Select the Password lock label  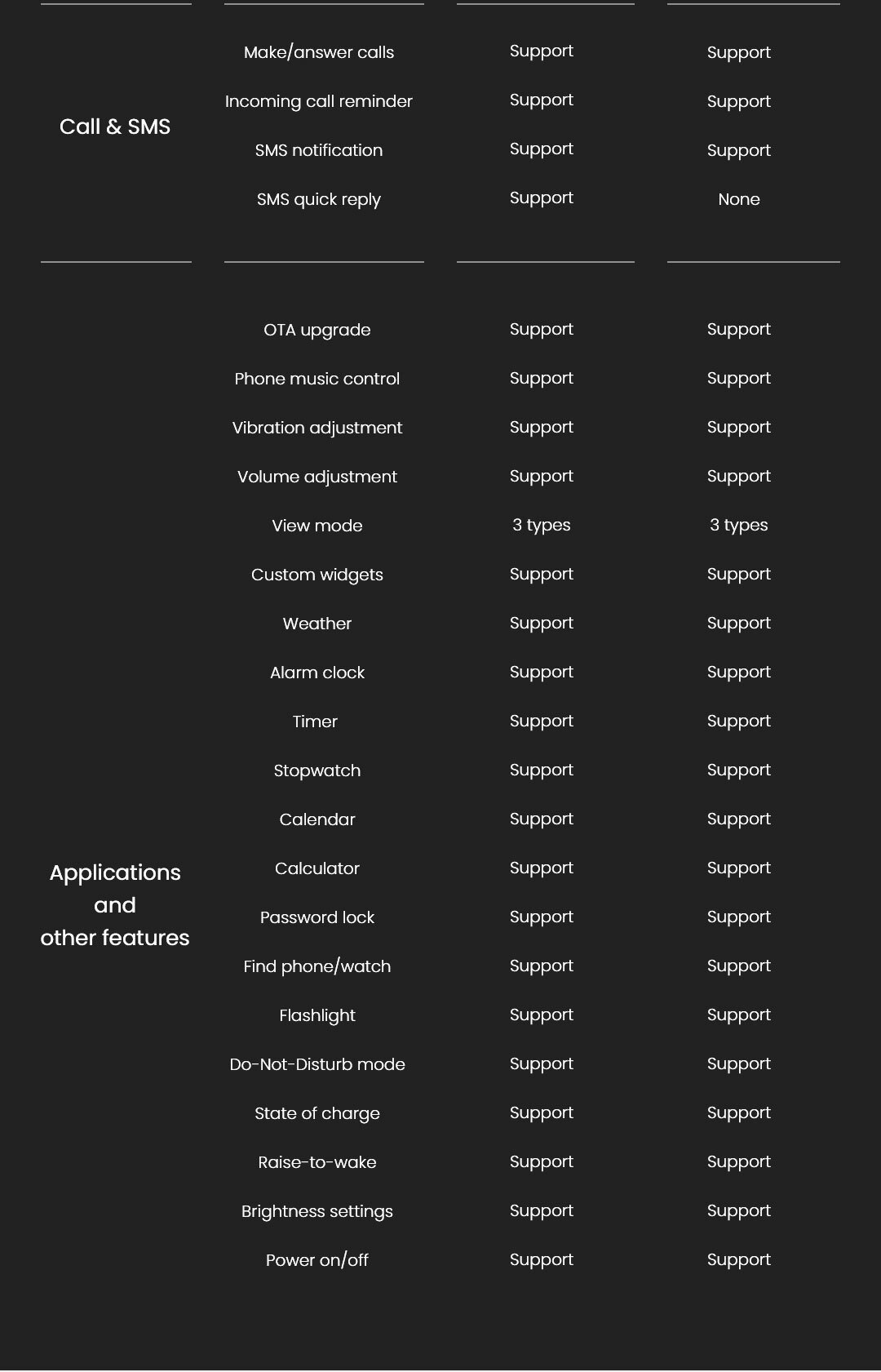[x=317, y=917]
